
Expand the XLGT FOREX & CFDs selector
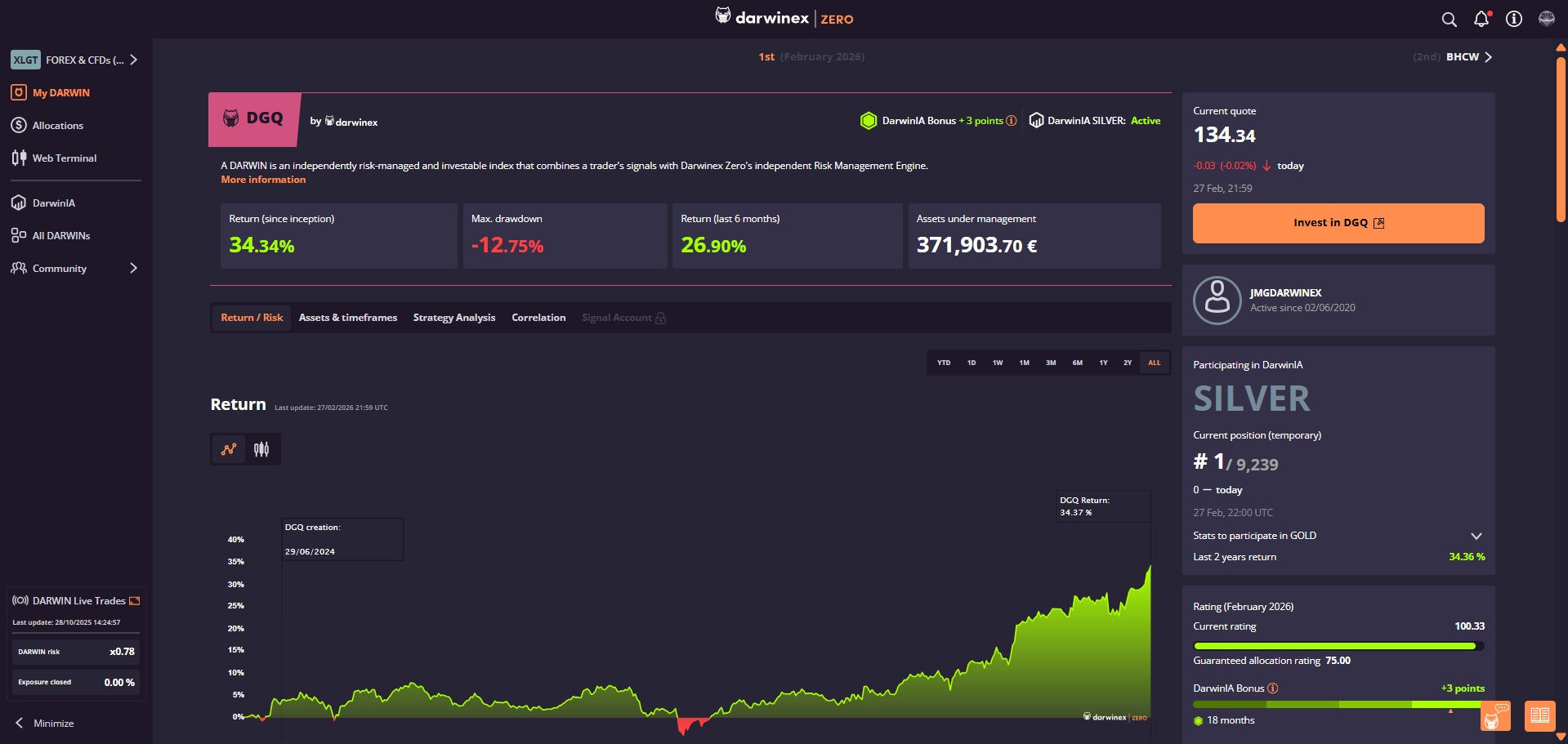[74, 59]
